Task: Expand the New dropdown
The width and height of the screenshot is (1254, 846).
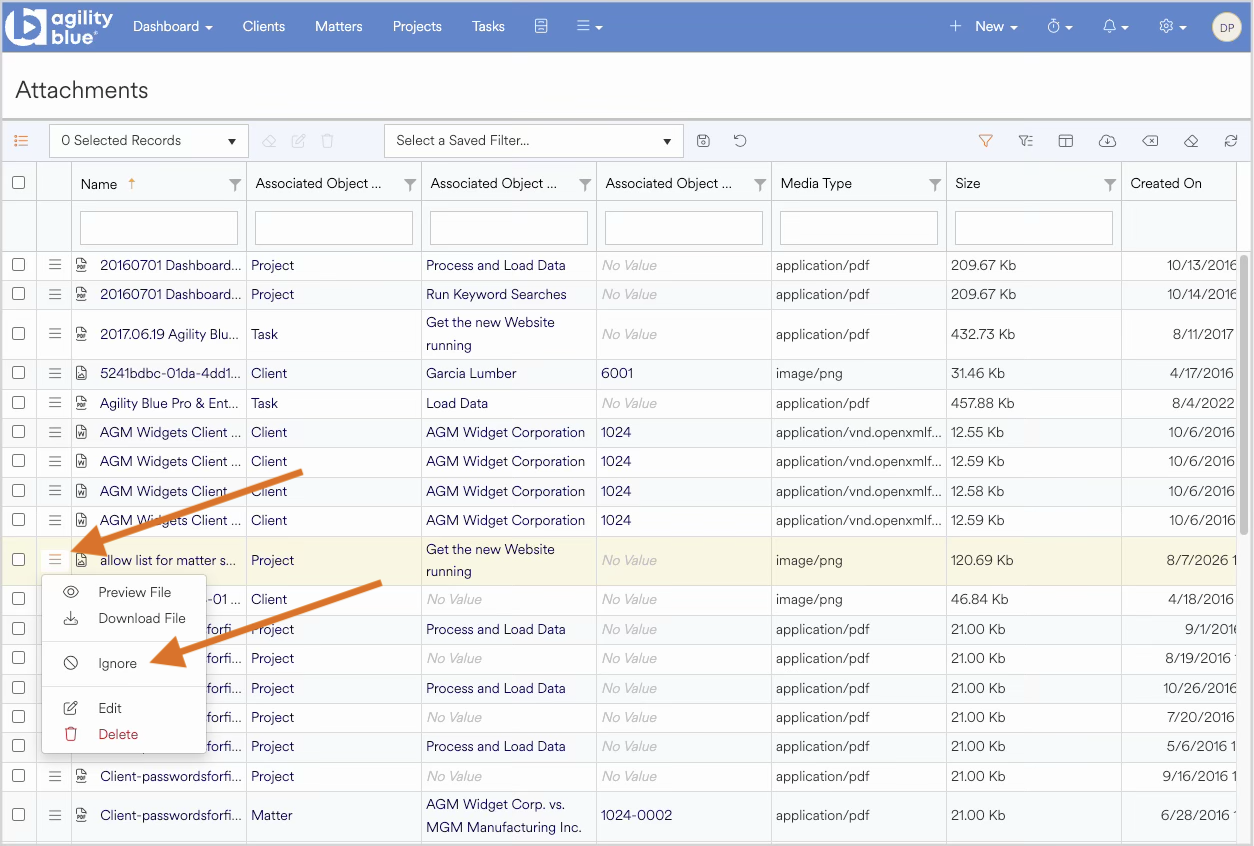Action: click(984, 27)
